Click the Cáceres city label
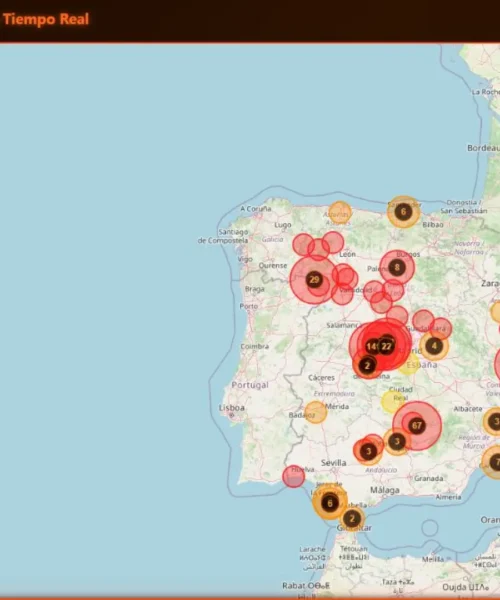500x600 pixels. [x=321, y=378]
